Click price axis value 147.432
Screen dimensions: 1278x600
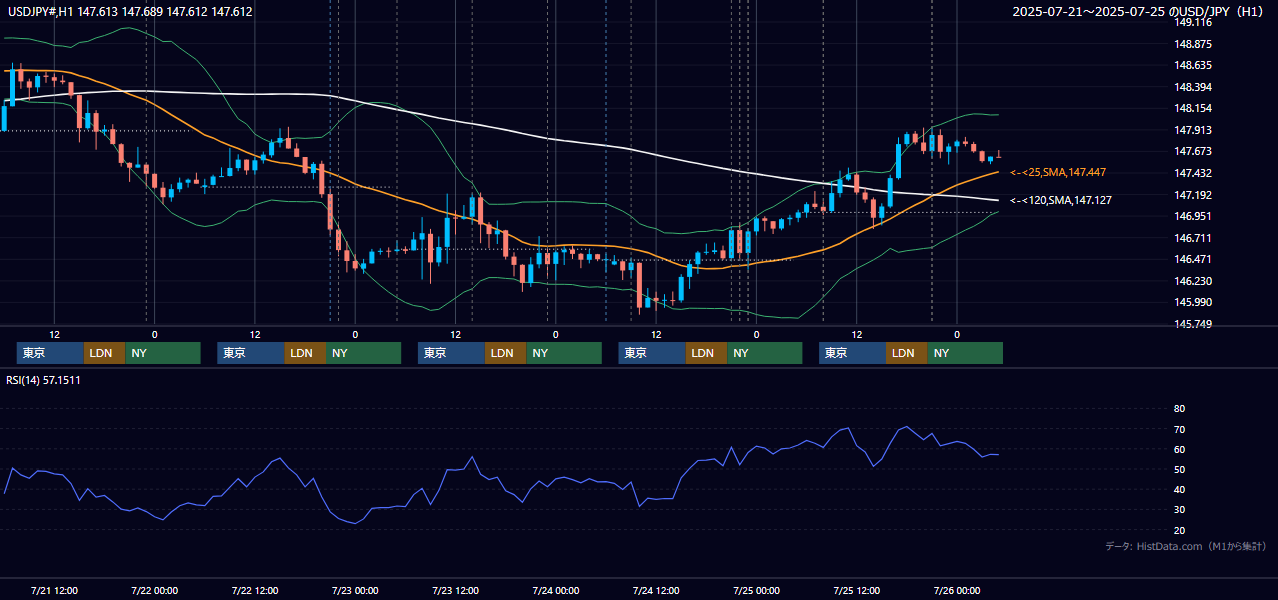(x=1194, y=173)
